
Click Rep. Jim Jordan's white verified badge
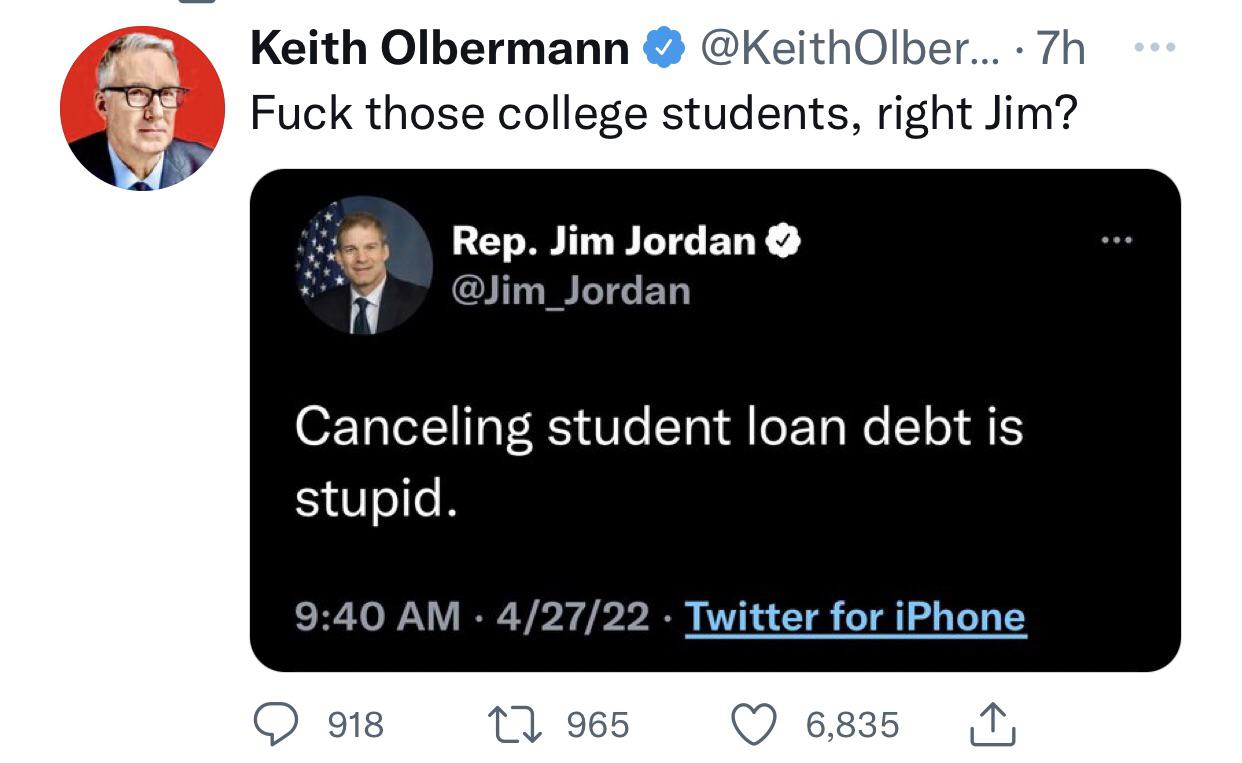783,241
